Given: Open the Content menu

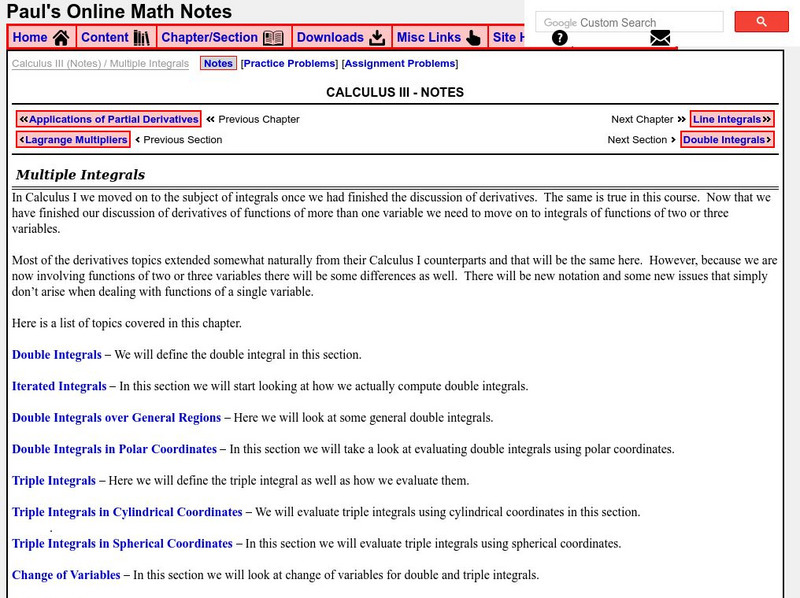Looking at the screenshot, I should [x=116, y=37].
